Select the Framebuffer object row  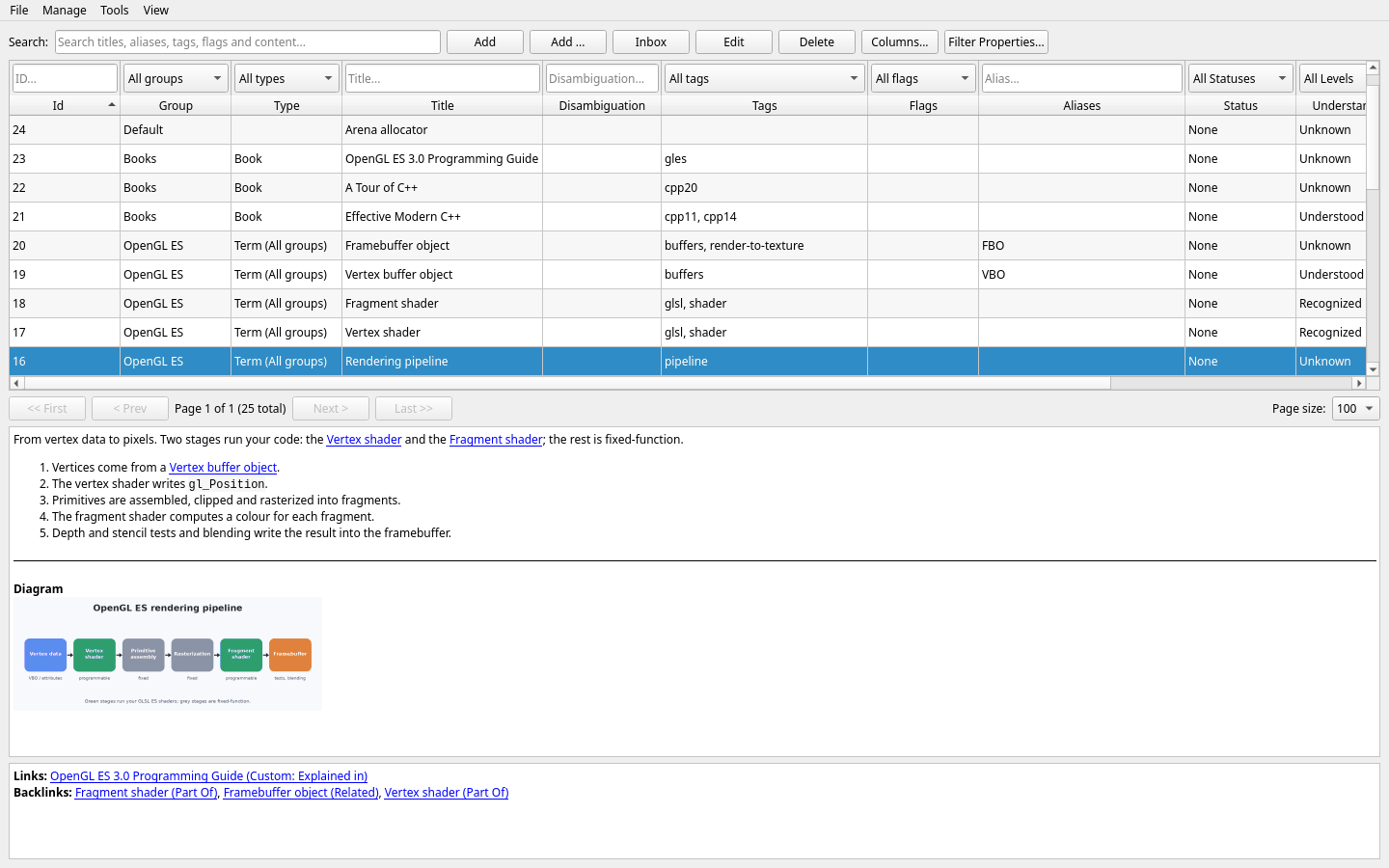click(688, 246)
